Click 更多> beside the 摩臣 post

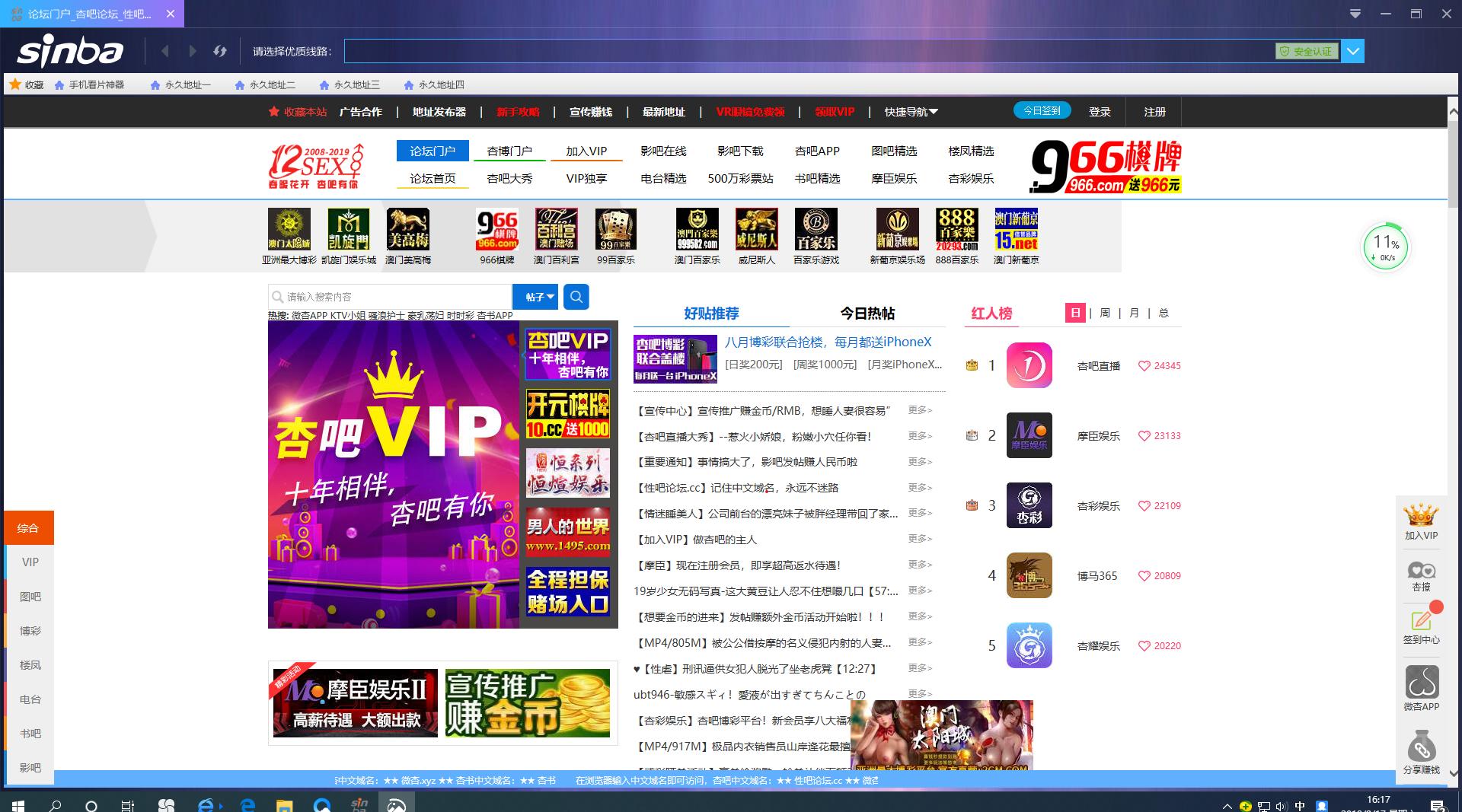[x=920, y=565]
